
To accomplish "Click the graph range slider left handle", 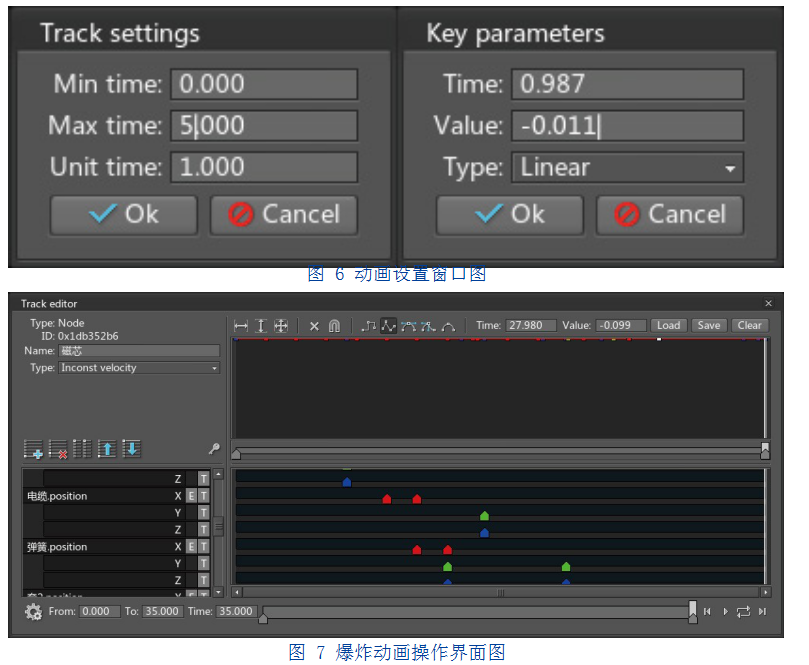I will 236,454.
